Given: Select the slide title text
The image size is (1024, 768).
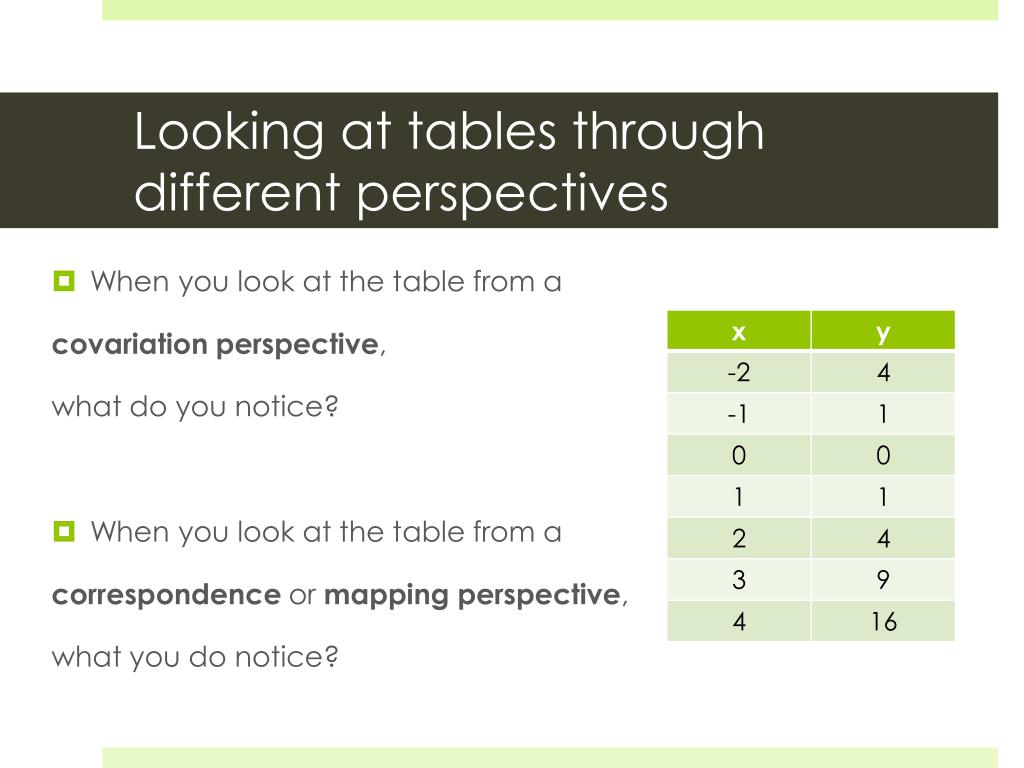Looking at the screenshot, I should point(449,161).
